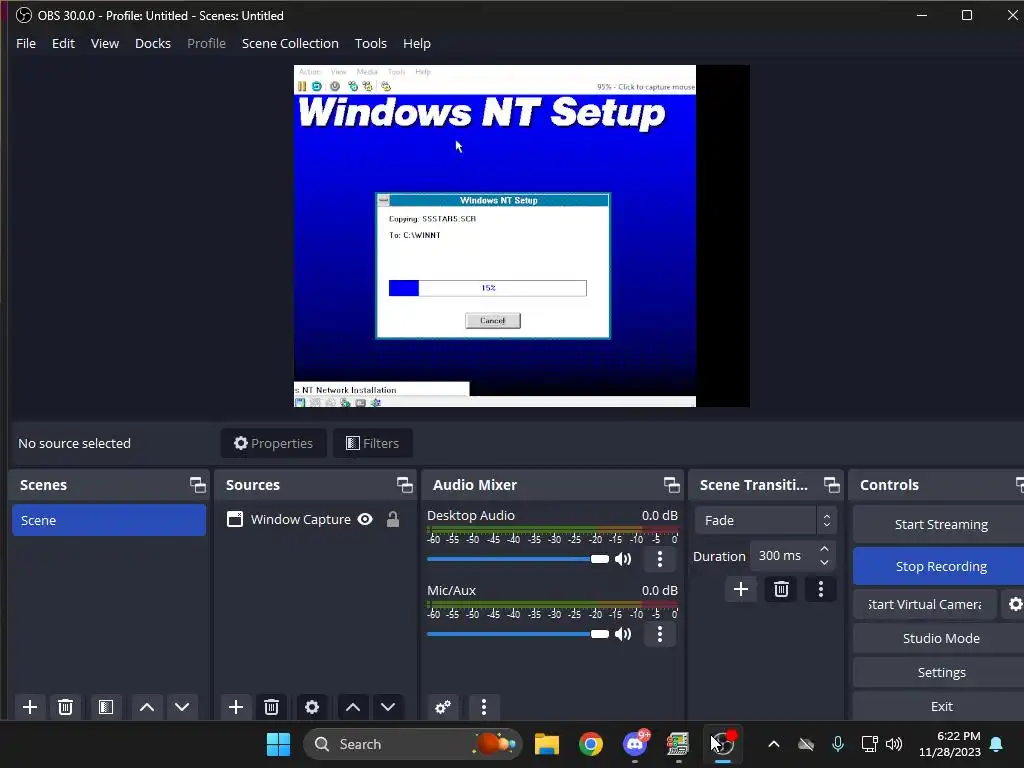Viewport: 1024px width, 768px height.
Task: Click Start Virtual Camera button
Action: pos(925,605)
